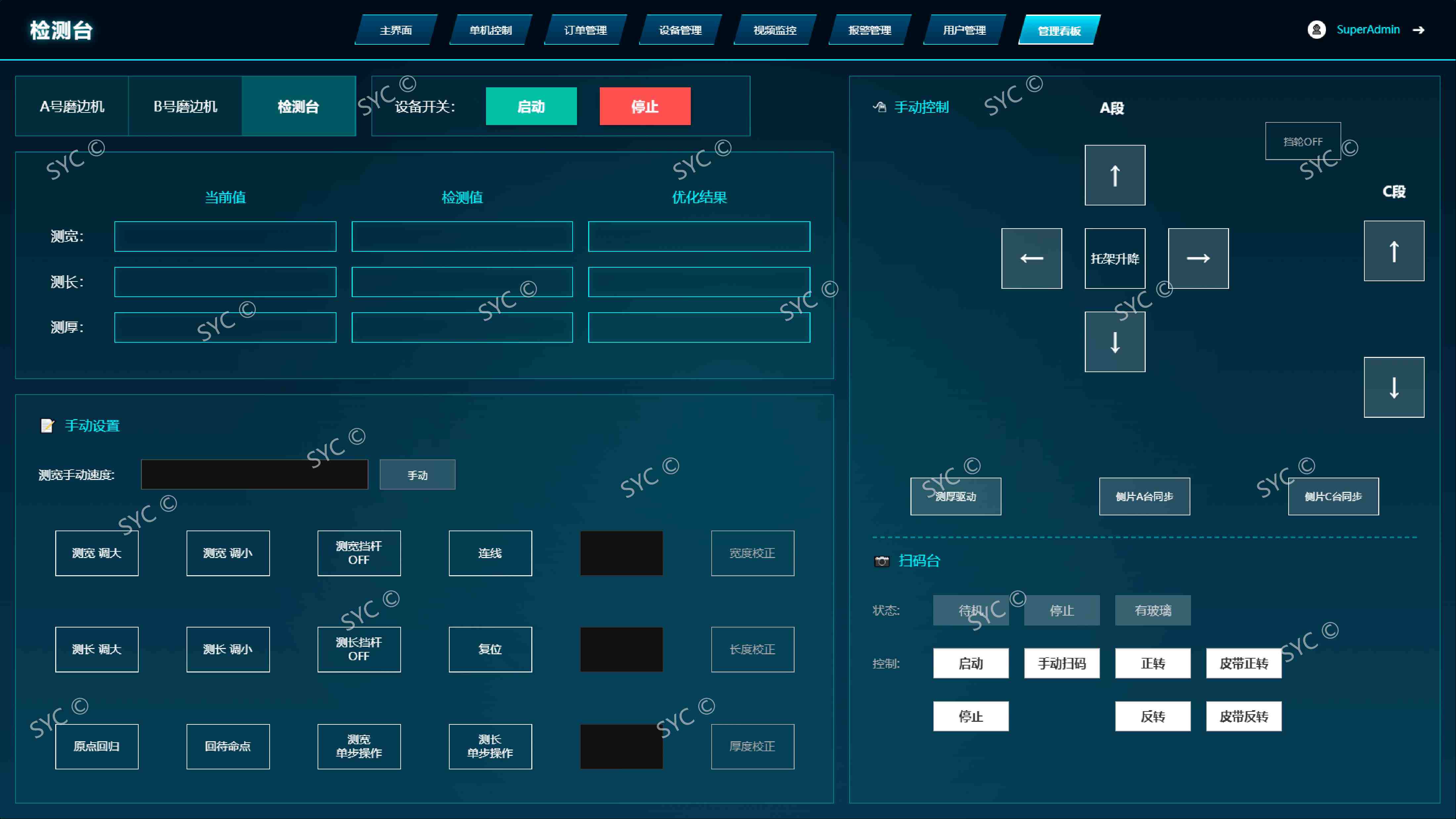Viewport: 1456px width, 819px height.
Task: Click the A段 down arrow button
Action: pos(1115,342)
